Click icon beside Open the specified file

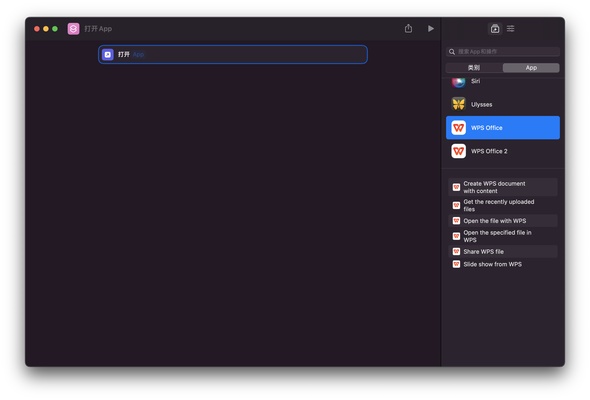point(456,236)
